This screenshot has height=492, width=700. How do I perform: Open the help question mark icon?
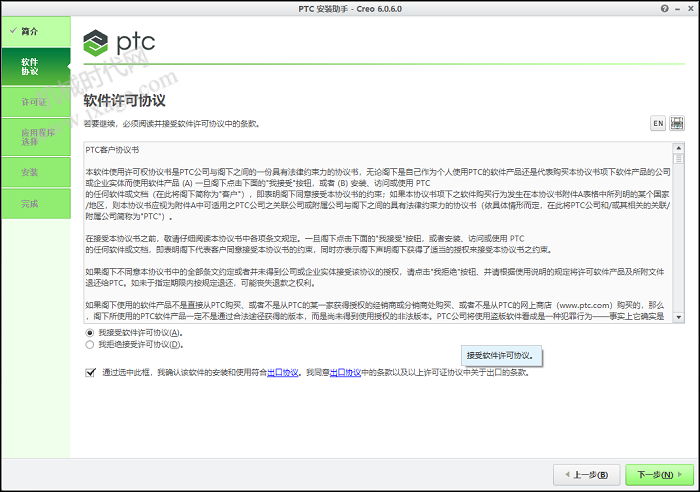point(665,8)
